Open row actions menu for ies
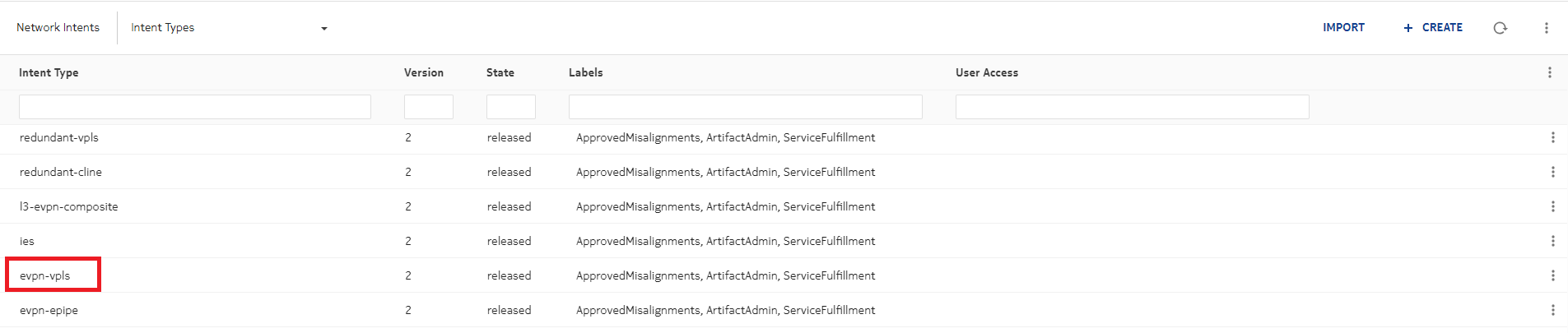 1552,241
